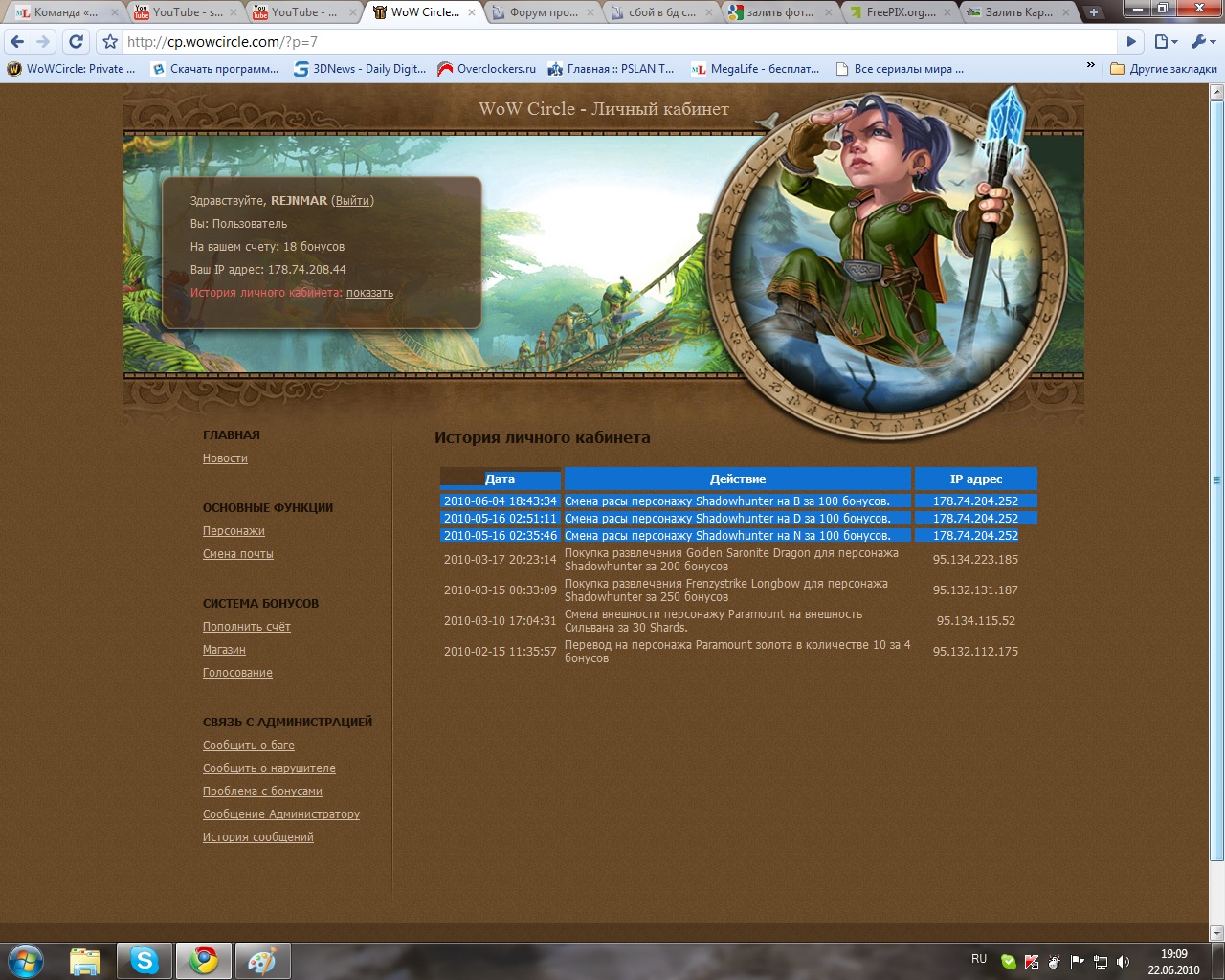This screenshot has width=1225, height=980.
Task: Select the 2010-05-16 02:51:11 date cell
Action: pyautogui.click(x=501, y=518)
